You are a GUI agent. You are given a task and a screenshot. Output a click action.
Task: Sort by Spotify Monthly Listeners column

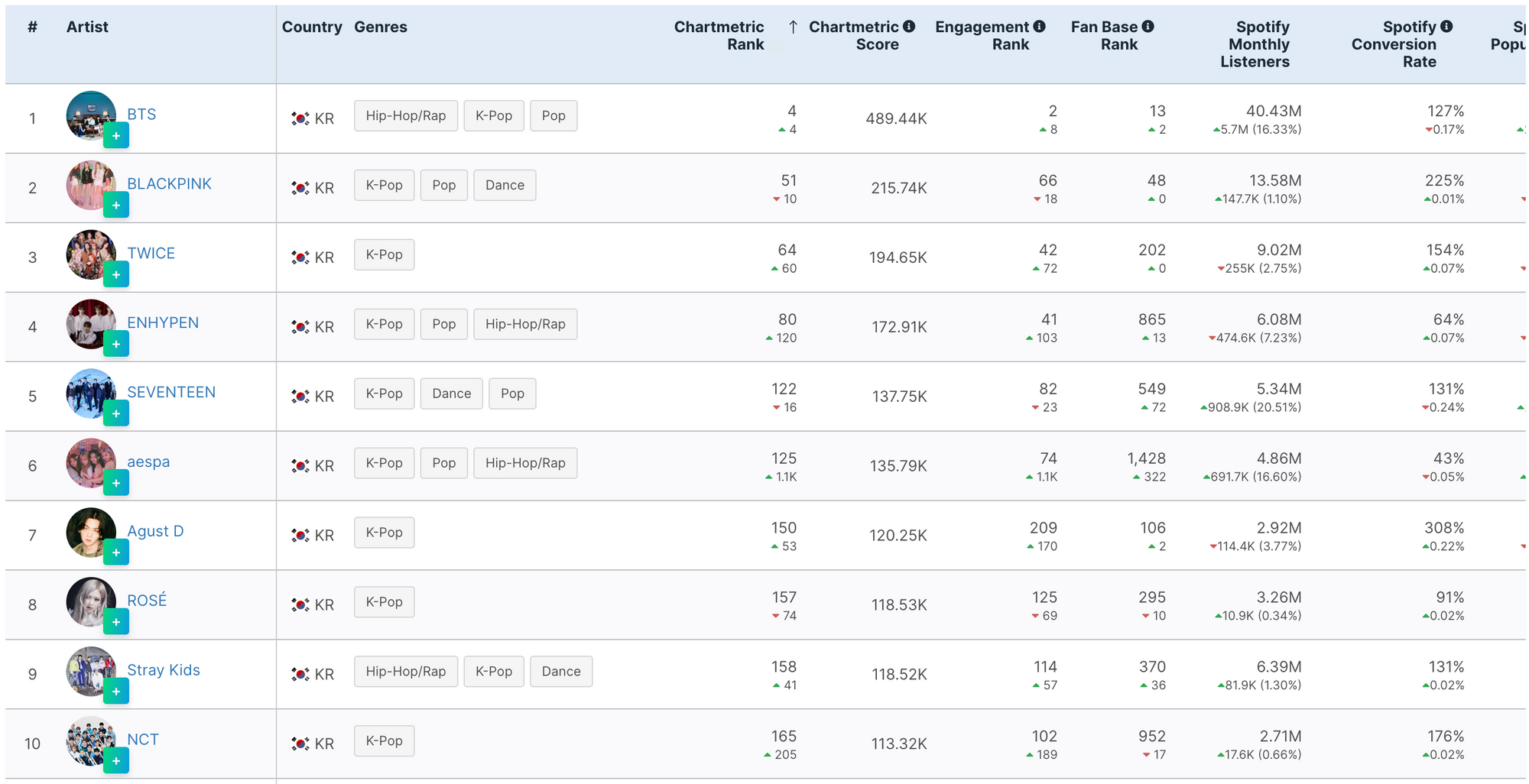1255,44
